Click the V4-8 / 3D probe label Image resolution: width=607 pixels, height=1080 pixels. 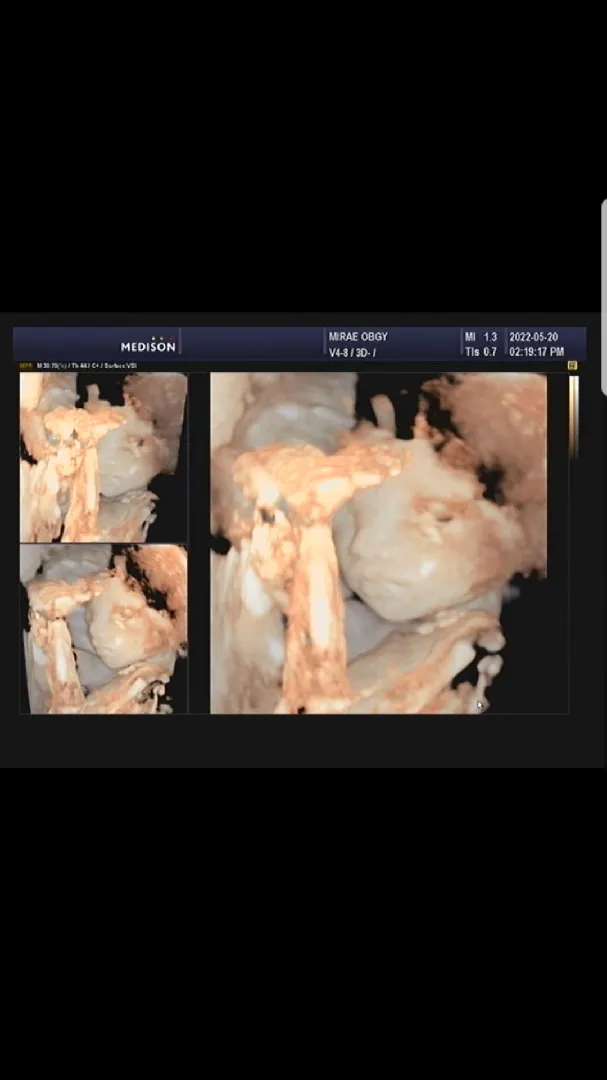tap(352, 353)
